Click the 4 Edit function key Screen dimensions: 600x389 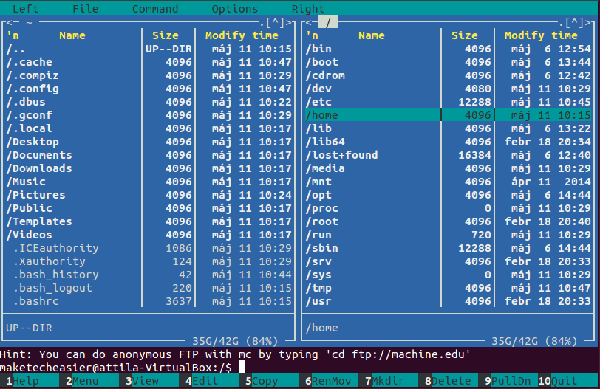[209, 381]
